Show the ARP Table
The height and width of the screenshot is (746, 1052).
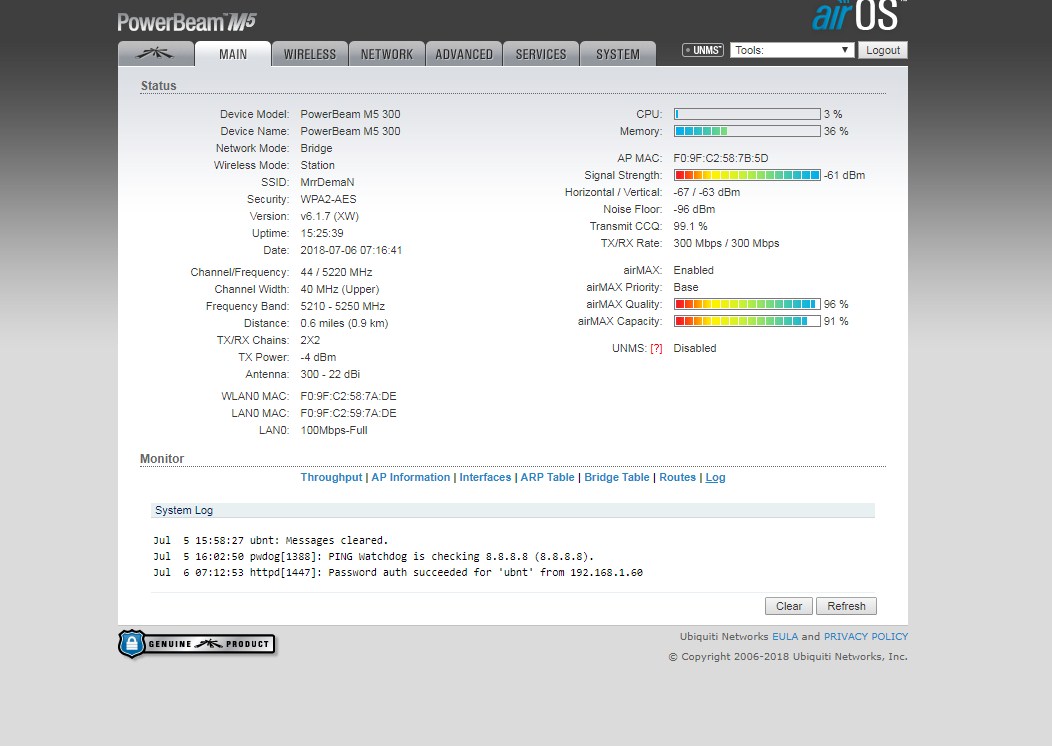547,477
